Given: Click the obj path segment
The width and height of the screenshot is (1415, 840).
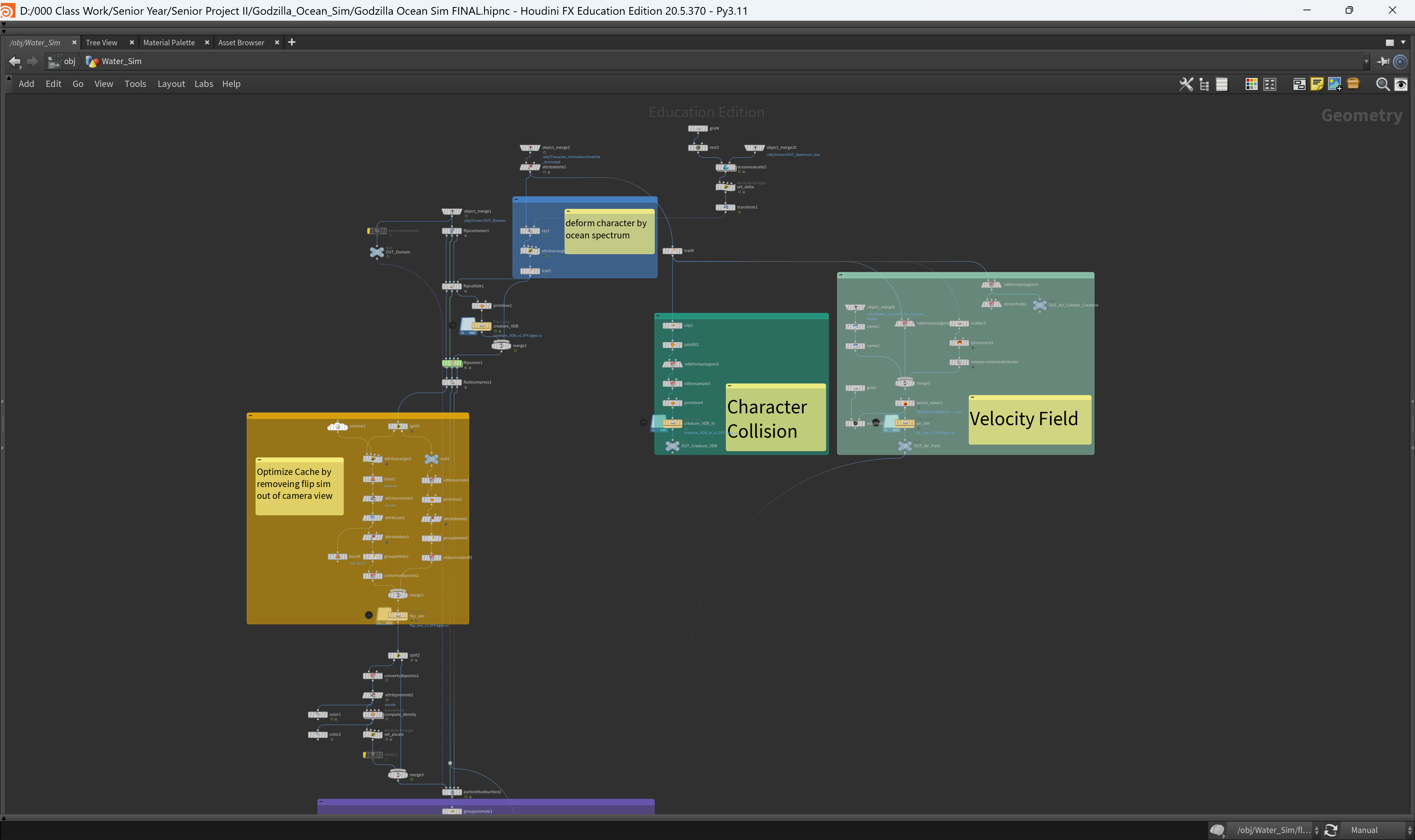Looking at the screenshot, I should point(62,61).
